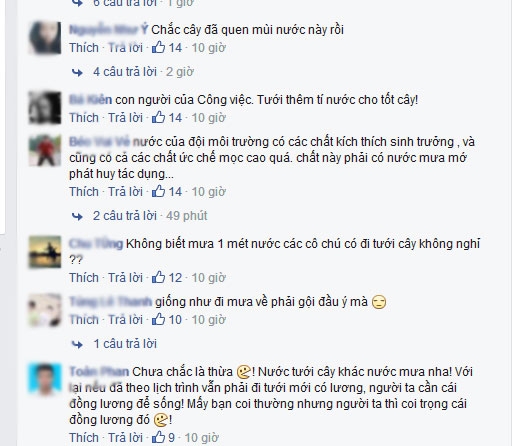Click the reply arrow icon beside '1 câu trả lời'

(x=77, y=344)
